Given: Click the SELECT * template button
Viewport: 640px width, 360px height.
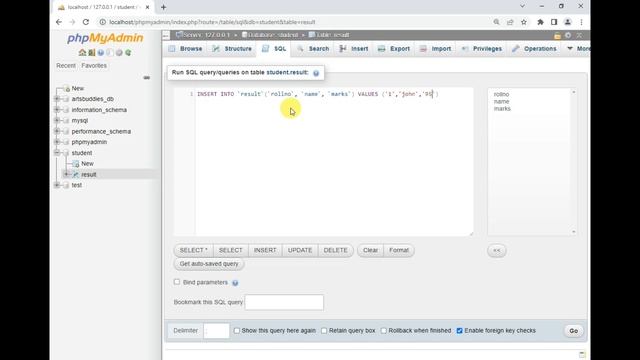Looking at the screenshot, I should pyautogui.click(x=193, y=250).
